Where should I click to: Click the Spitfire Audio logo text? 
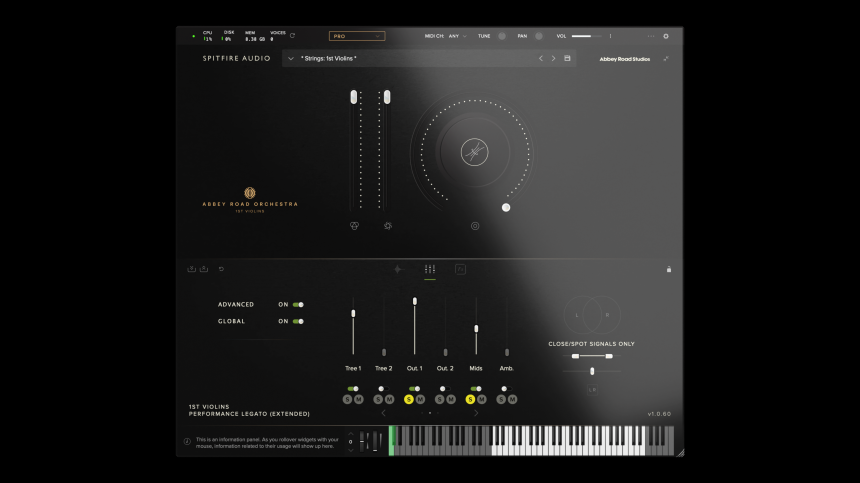237,58
